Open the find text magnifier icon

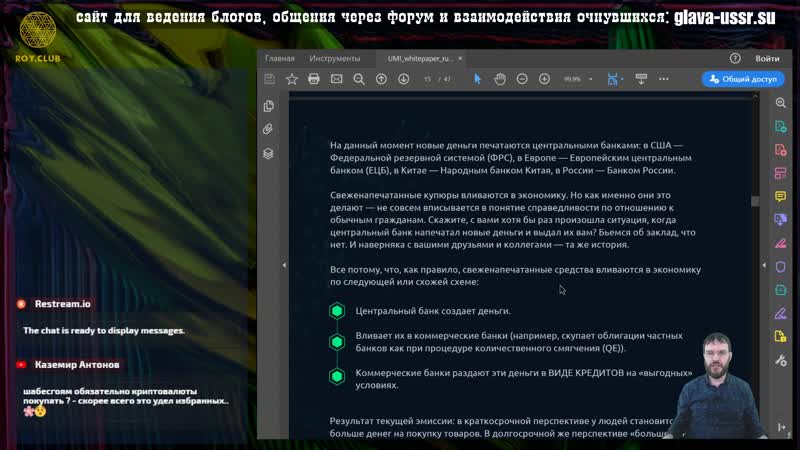(x=359, y=79)
